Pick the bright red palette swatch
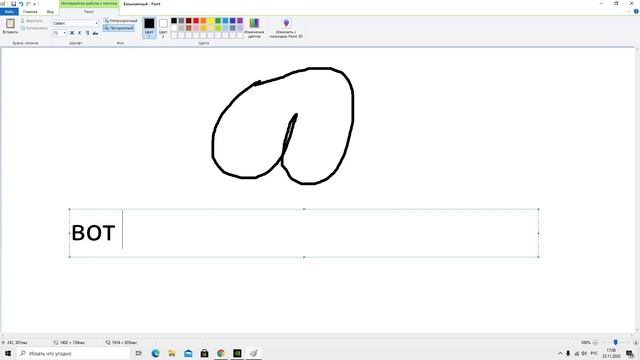The width and height of the screenshot is (640, 360). pyautogui.click(x=196, y=20)
